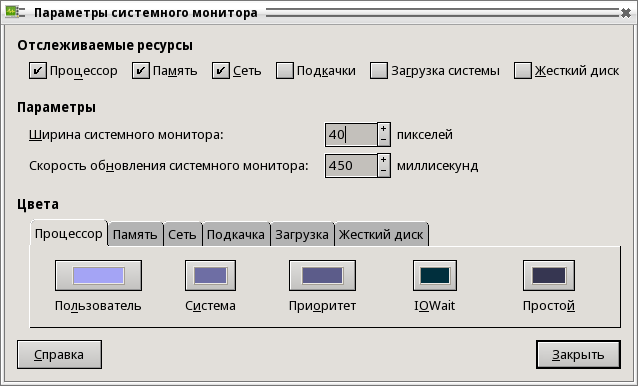Uncheck the Сеть resource checkbox
Viewport: 638px width, 386px height.
click(x=221, y=71)
